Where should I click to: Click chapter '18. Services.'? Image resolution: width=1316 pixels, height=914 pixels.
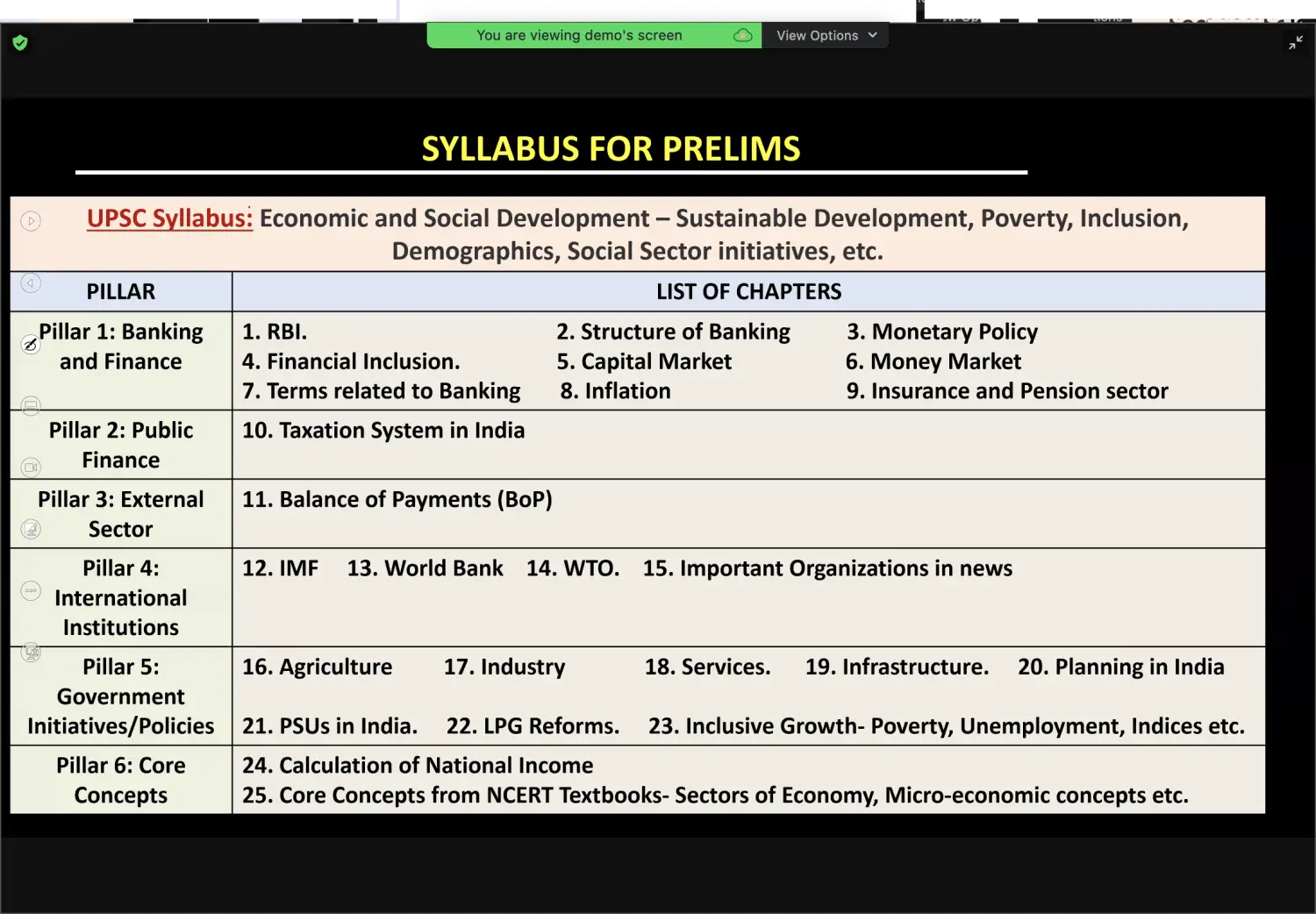pos(708,668)
